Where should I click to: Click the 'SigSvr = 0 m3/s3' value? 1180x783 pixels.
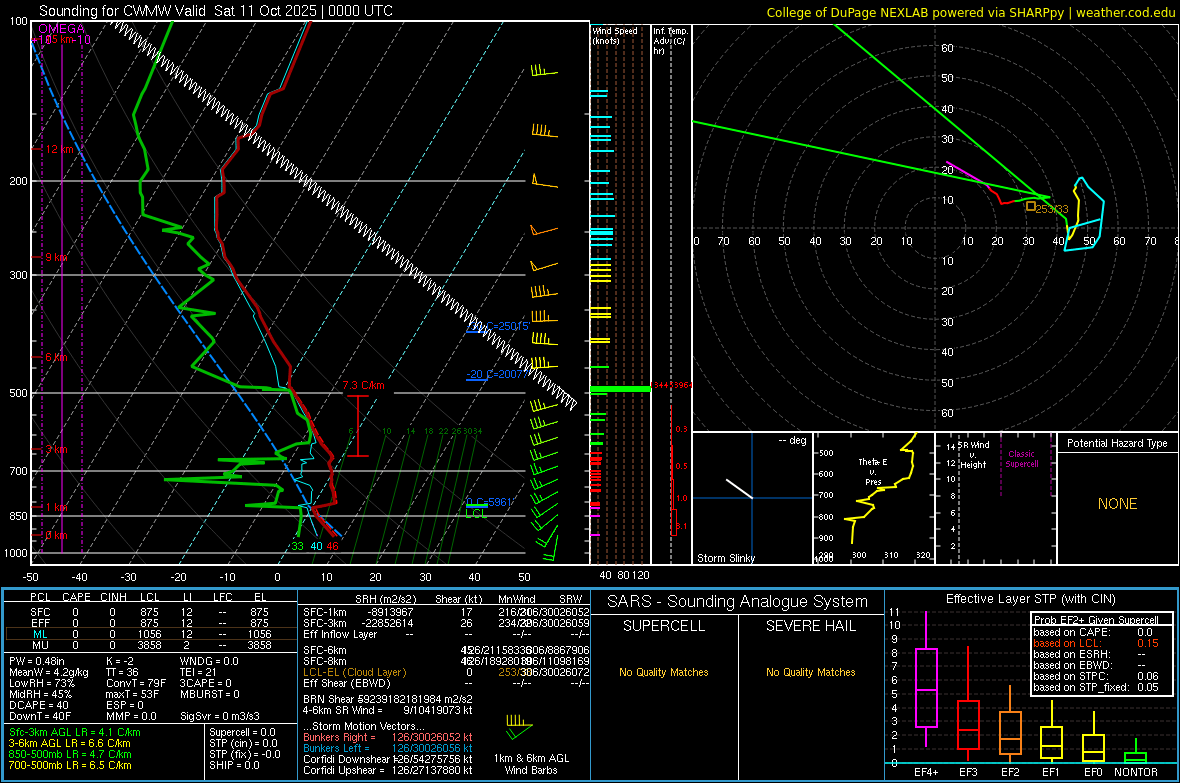(220, 716)
